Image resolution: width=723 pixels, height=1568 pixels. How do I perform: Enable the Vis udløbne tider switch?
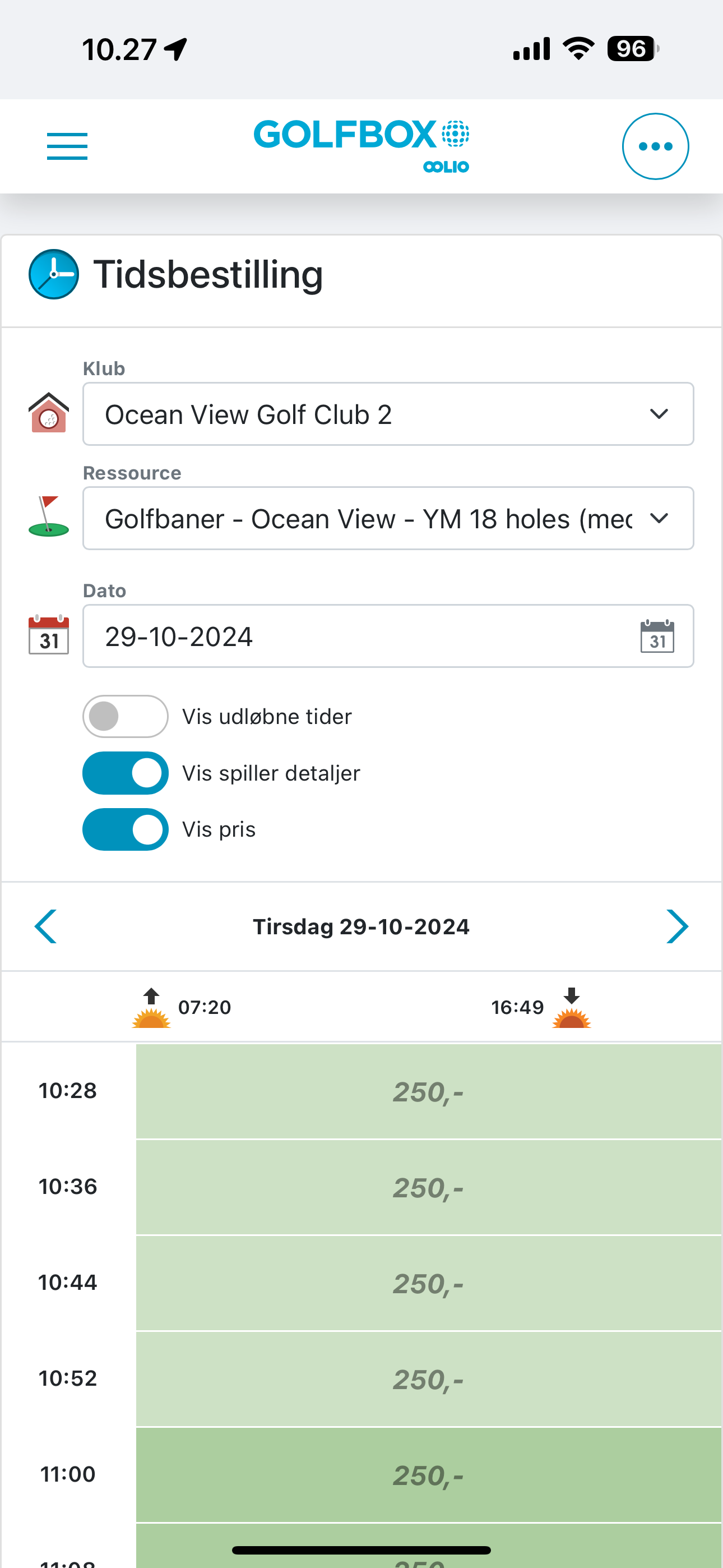pyautogui.click(x=126, y=717)
